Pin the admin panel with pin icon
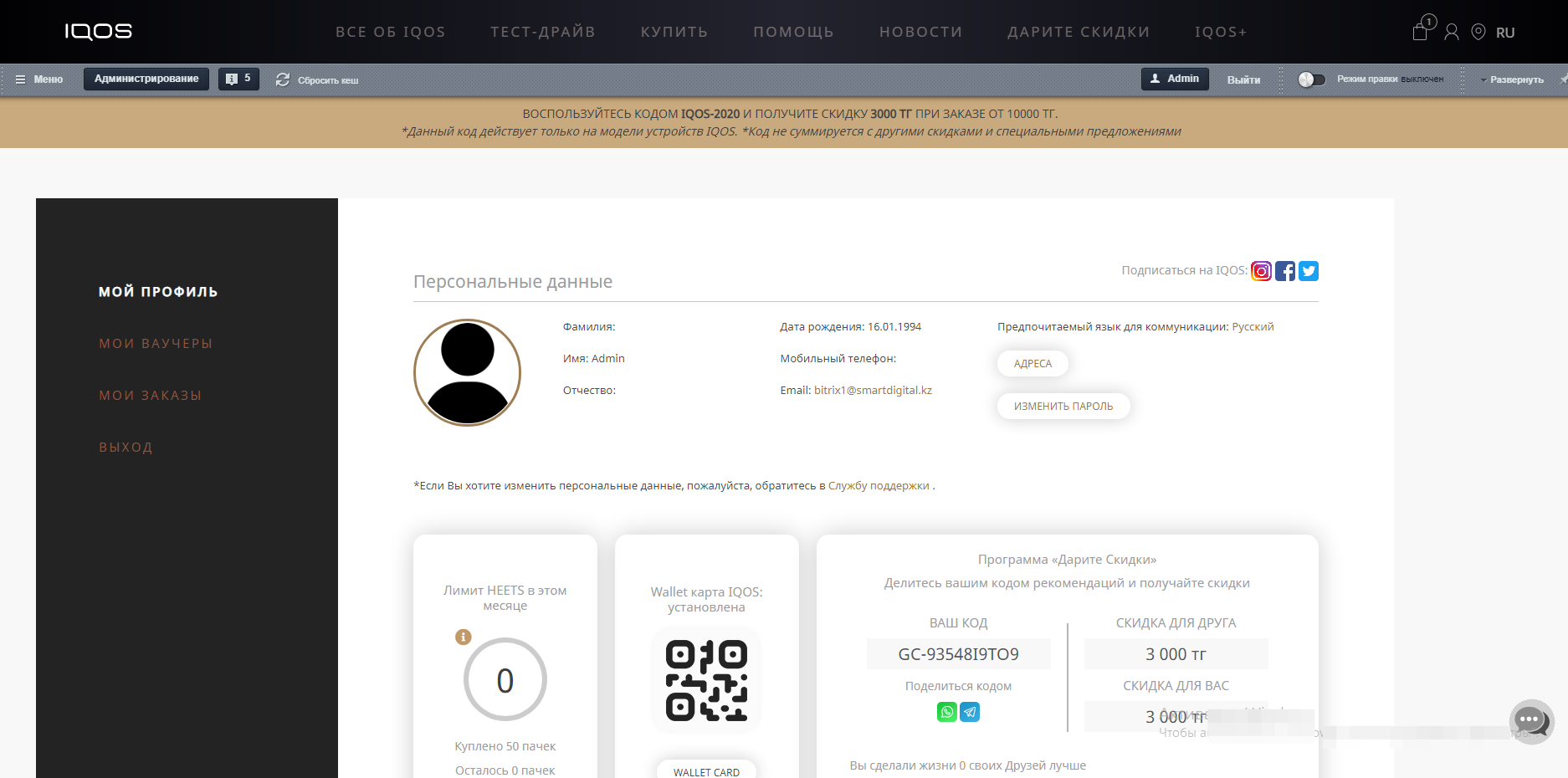This screenshot has height=778, width=1568. click(x=1563, y=79)
